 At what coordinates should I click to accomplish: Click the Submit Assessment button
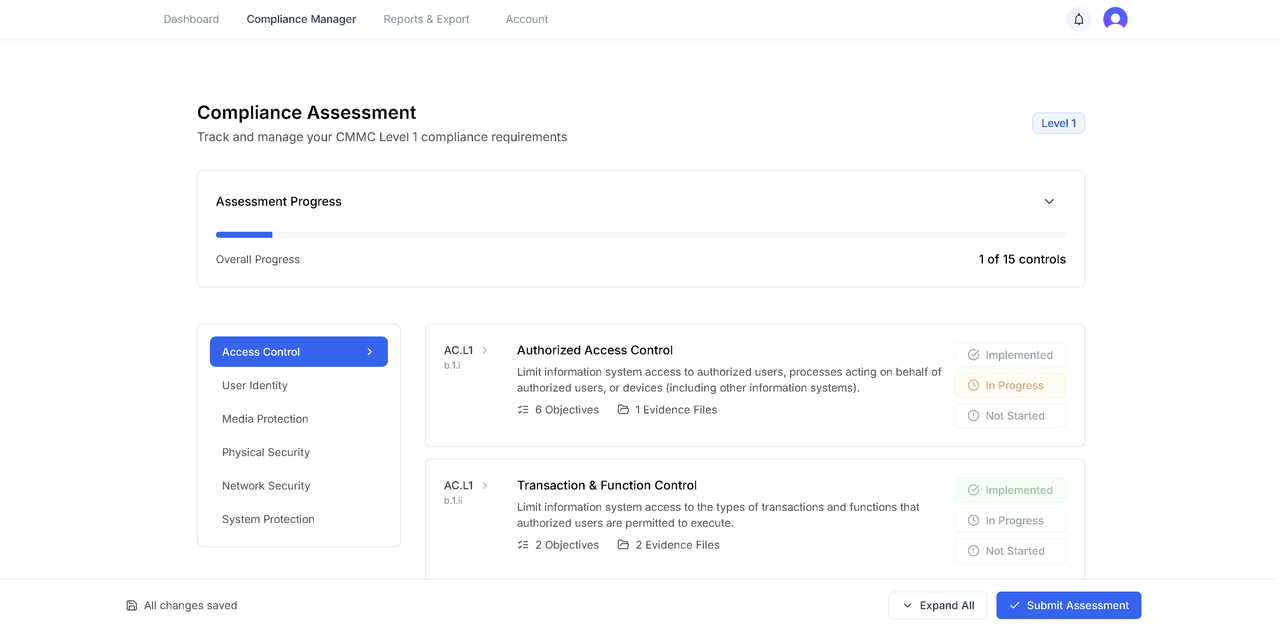click(x=1068, y=605)
